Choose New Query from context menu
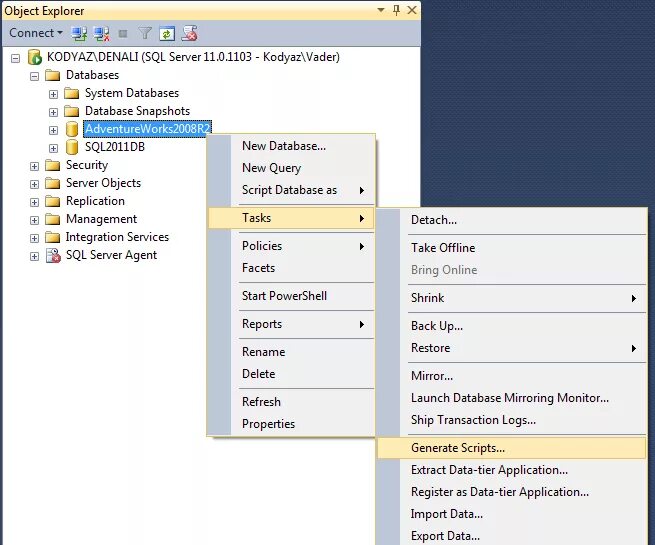Image resolution: width=655 pixels, height=545 pixels. [291, 168]
